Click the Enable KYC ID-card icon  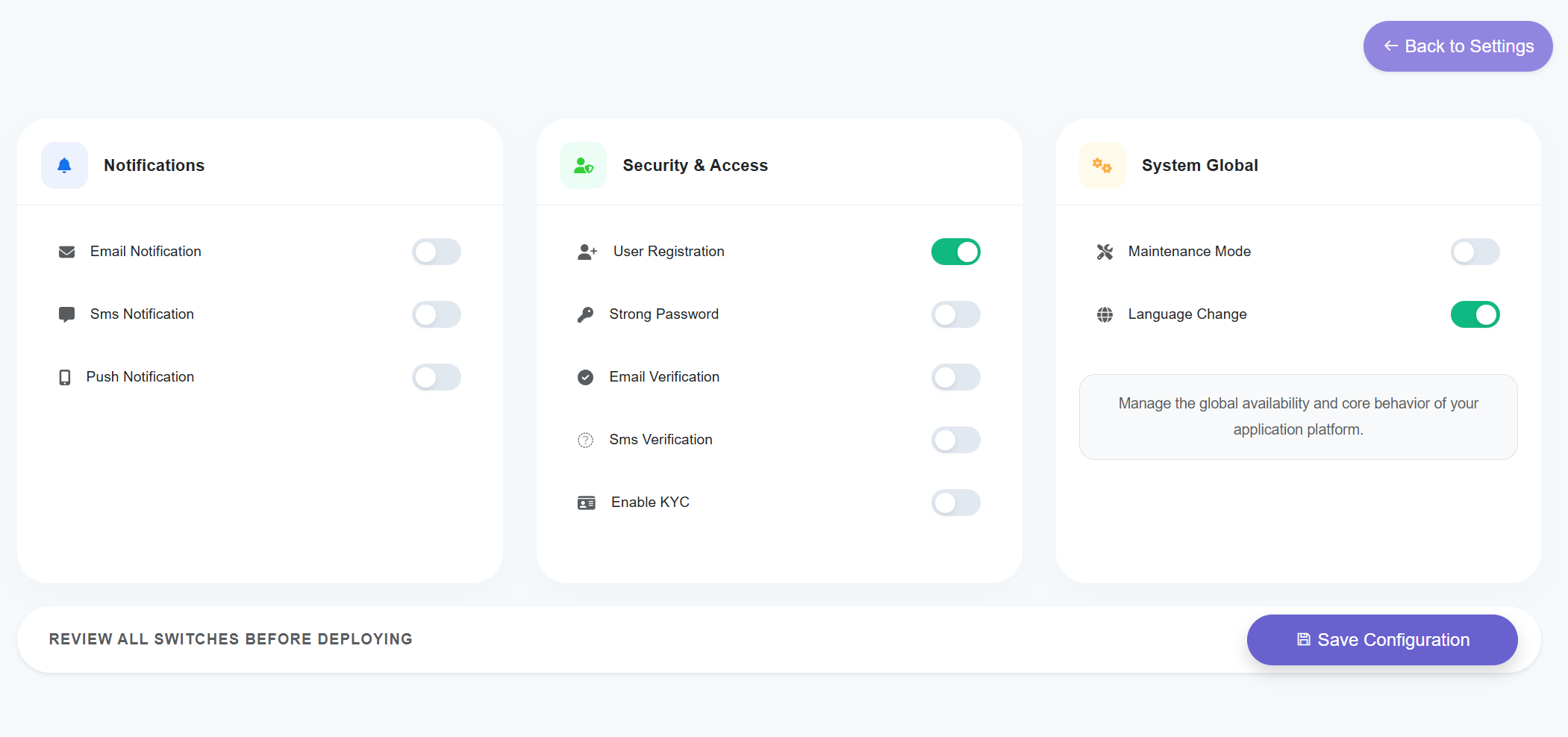click(x=585, y=503)
